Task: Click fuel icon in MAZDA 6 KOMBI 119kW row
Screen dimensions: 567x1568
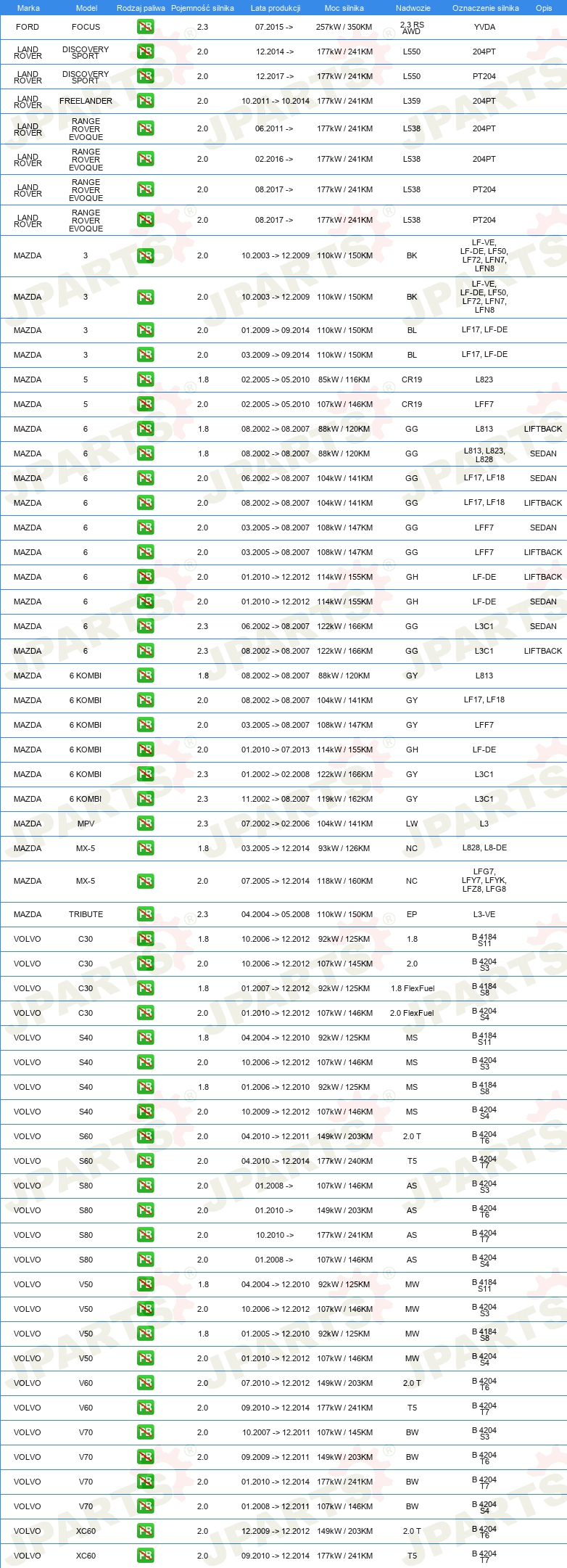Action: [x=145, y=799]
